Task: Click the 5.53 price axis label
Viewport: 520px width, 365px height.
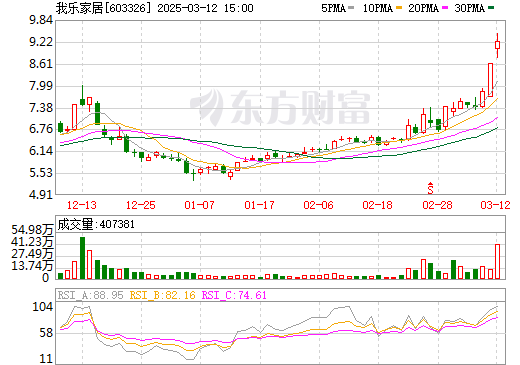Action: pyautogui.click(x=41, y=173)
